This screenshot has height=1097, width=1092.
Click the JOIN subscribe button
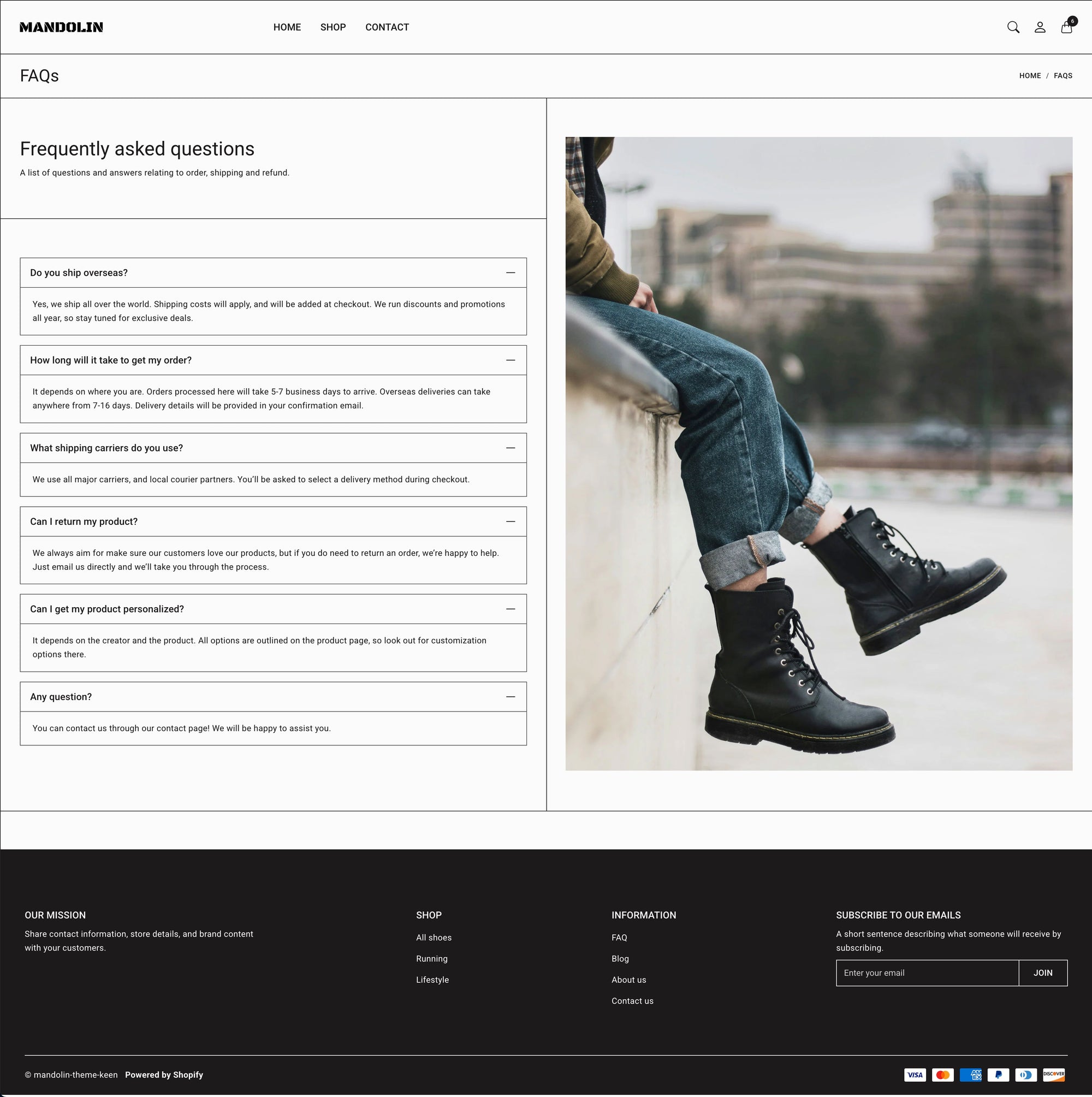tap(1043, 973)
